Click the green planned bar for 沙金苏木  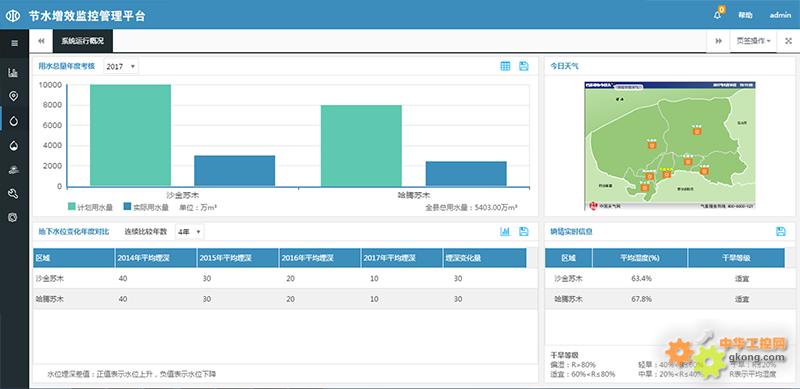[131, 135]
